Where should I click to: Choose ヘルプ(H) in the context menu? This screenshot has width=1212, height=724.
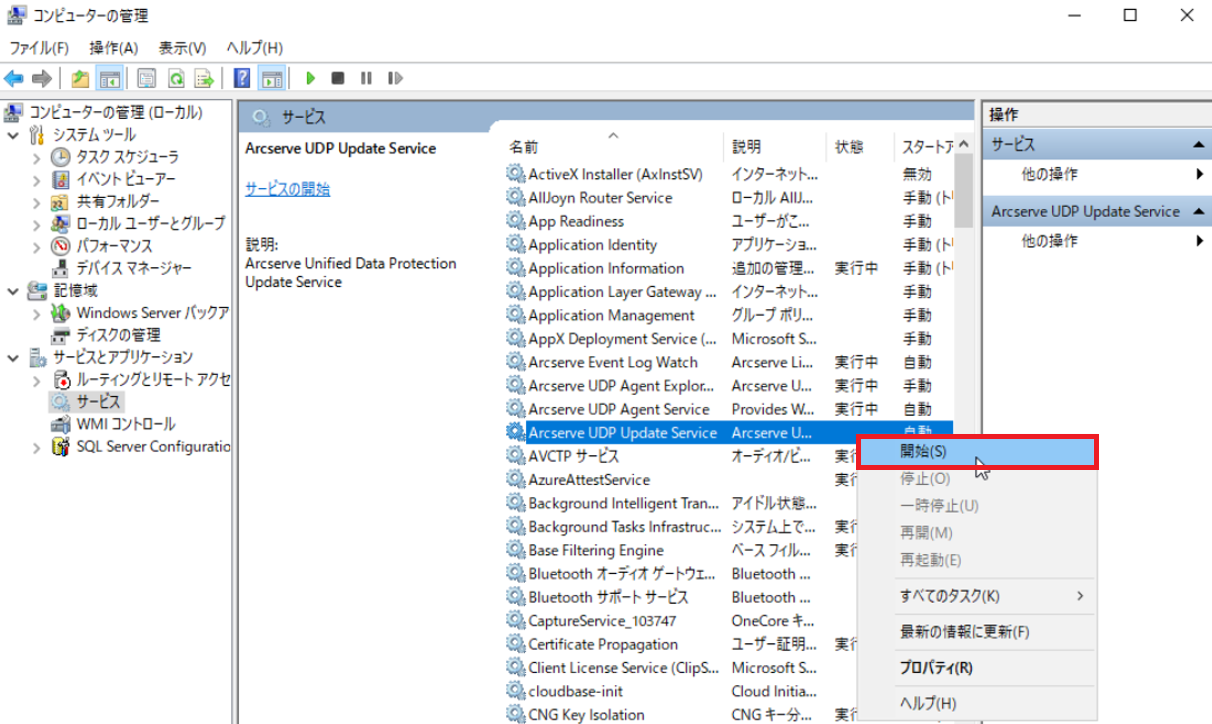[978, 703]
